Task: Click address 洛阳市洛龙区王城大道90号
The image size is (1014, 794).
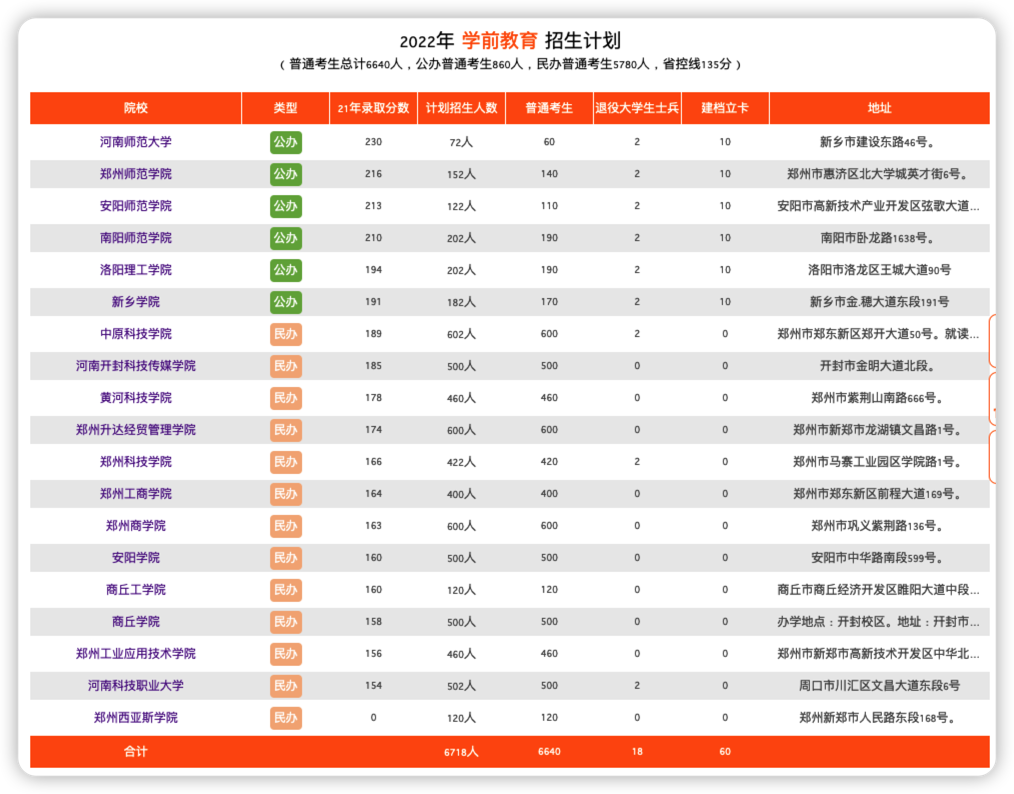Action: coord(879,270)
